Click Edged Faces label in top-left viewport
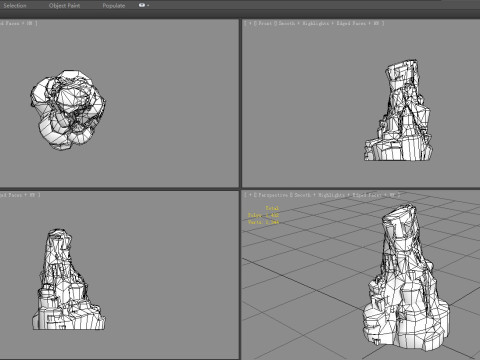This screenshot has width=480, height=360. click(10, 23)
